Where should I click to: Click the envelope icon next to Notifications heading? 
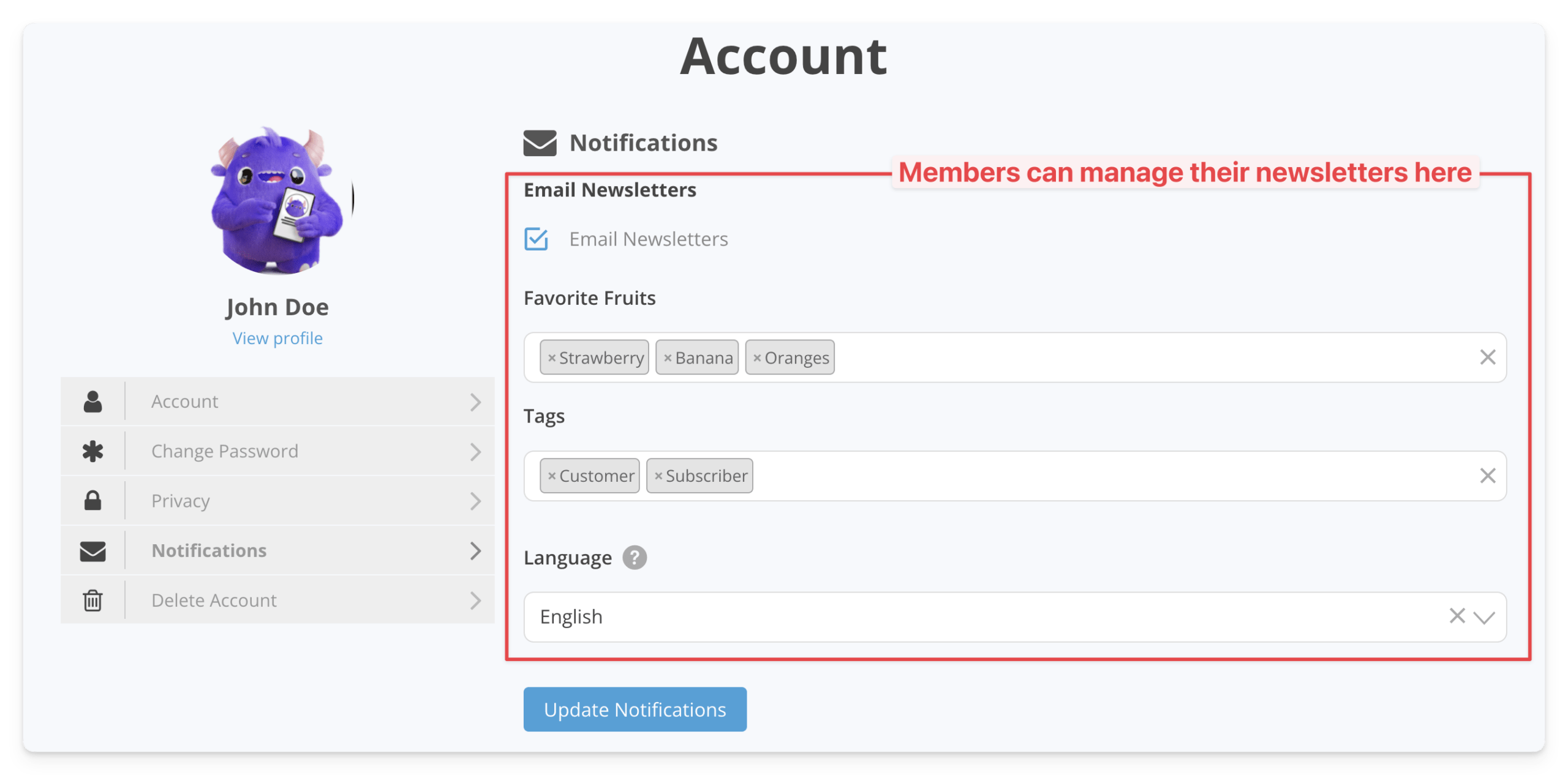click(540, 143)
